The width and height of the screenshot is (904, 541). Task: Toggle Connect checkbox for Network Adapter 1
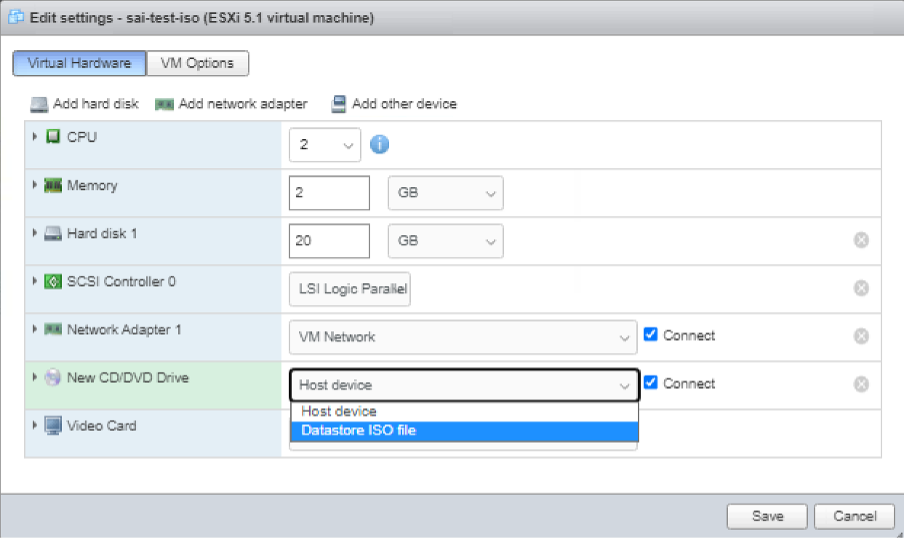pos(650,335)
